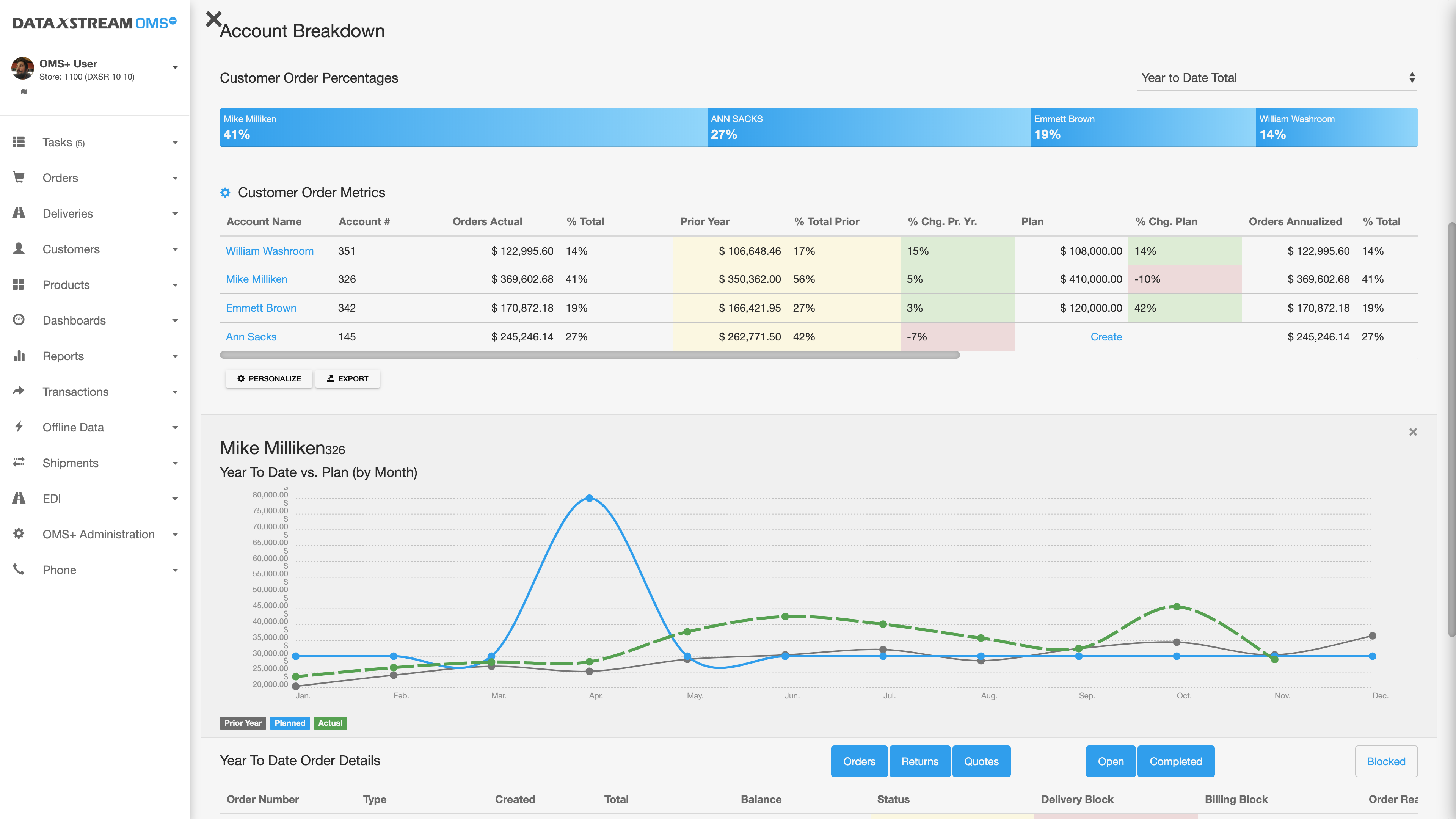Open William Washroom account link
Screen dimensions: 1456x819
click(x=270, y=251)
